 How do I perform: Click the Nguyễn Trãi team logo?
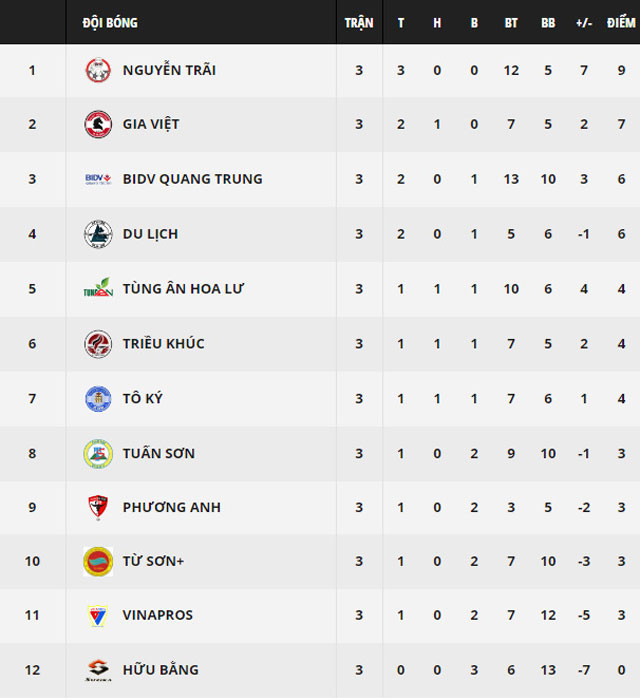97,70
